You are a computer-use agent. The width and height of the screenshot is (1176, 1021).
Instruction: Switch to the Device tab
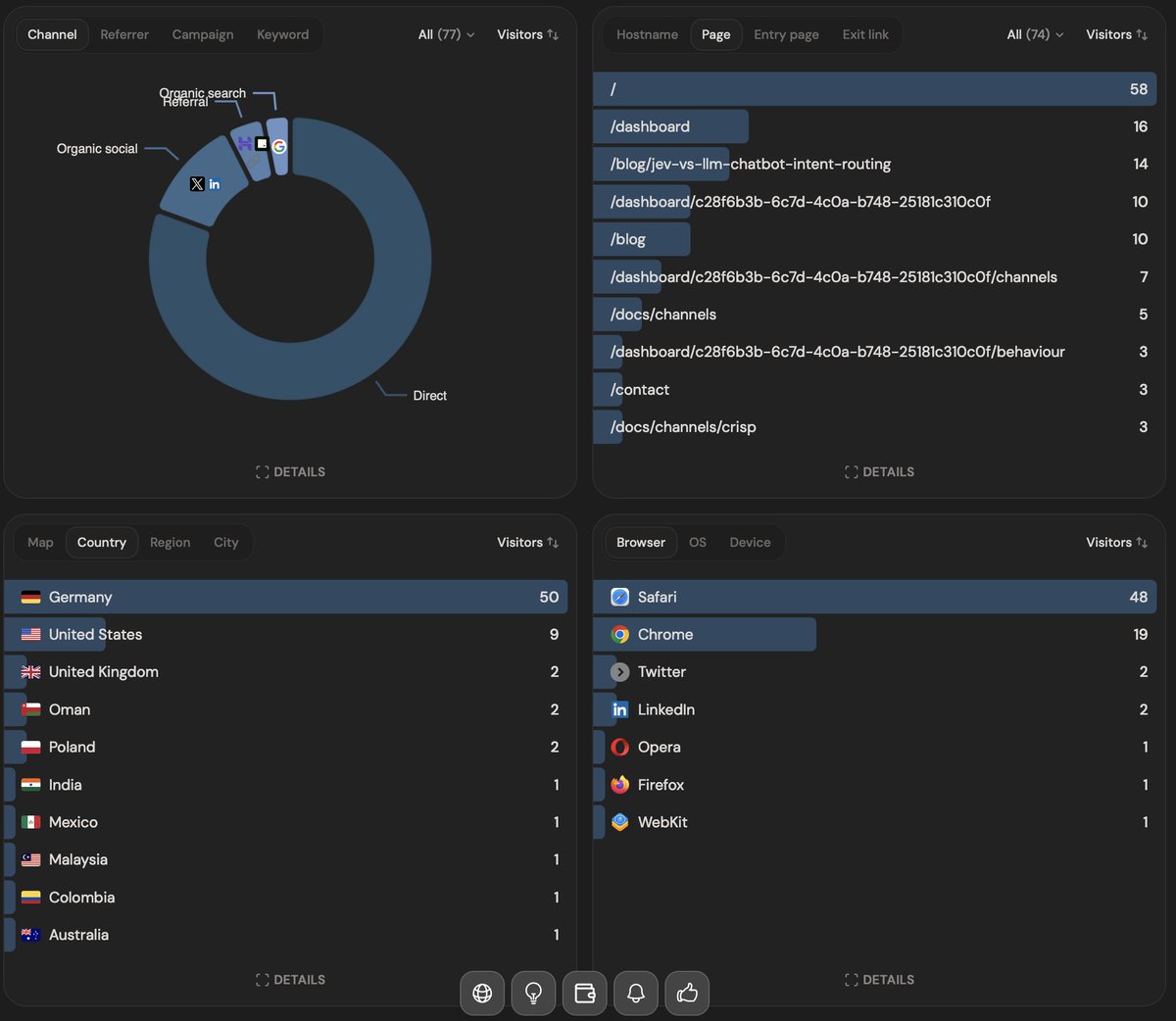(750, 542)
